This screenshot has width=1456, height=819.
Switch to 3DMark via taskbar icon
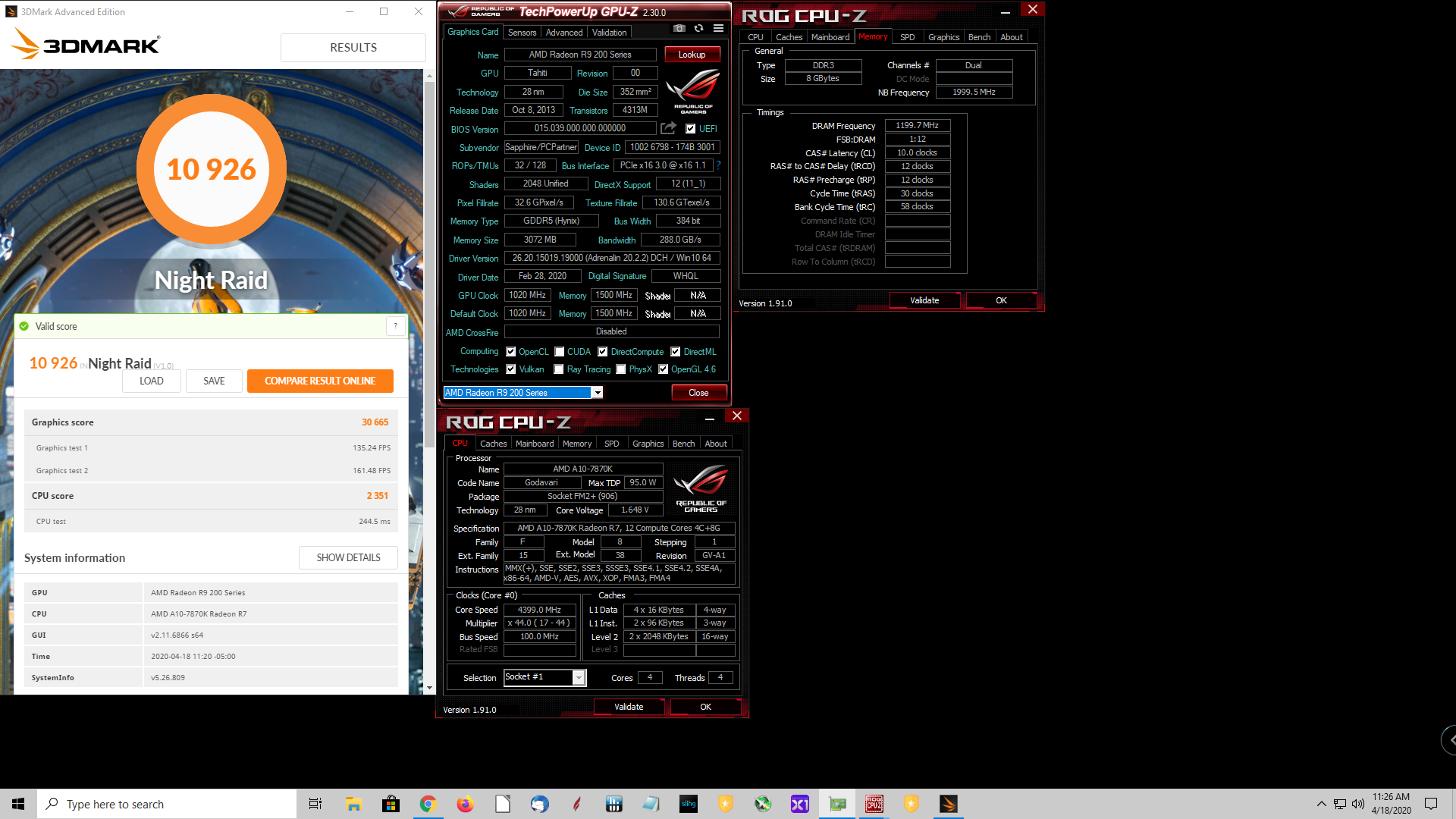949,804
